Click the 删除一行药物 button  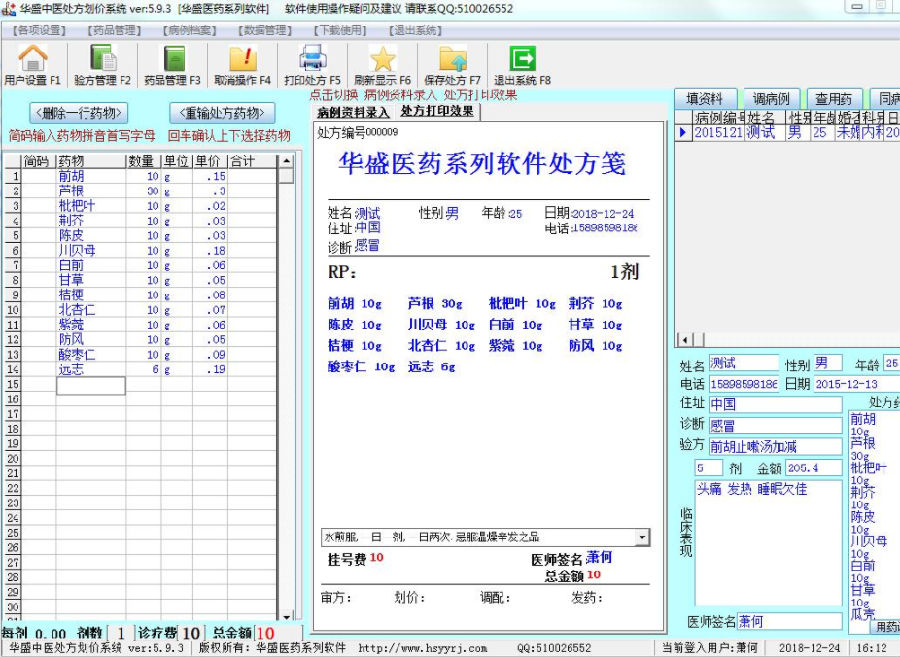tap(79, 113)
